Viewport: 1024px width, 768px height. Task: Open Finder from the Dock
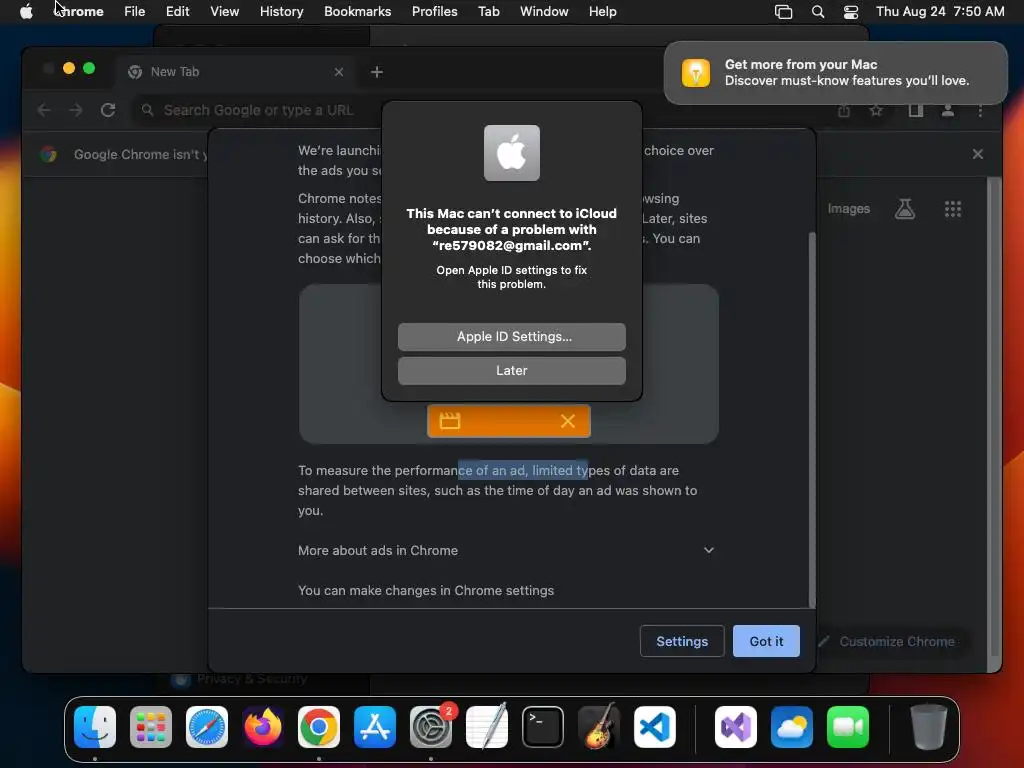pyautogui.click(x=95, y=727)
